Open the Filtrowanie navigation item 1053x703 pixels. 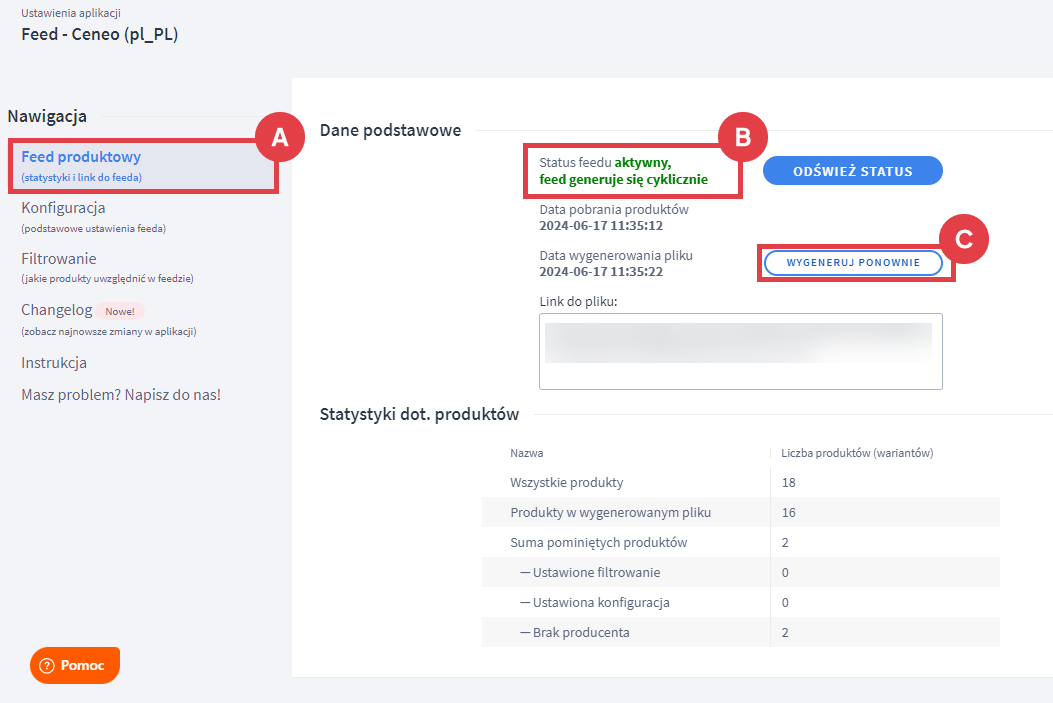pyautogui.click(x=59, y=259)
